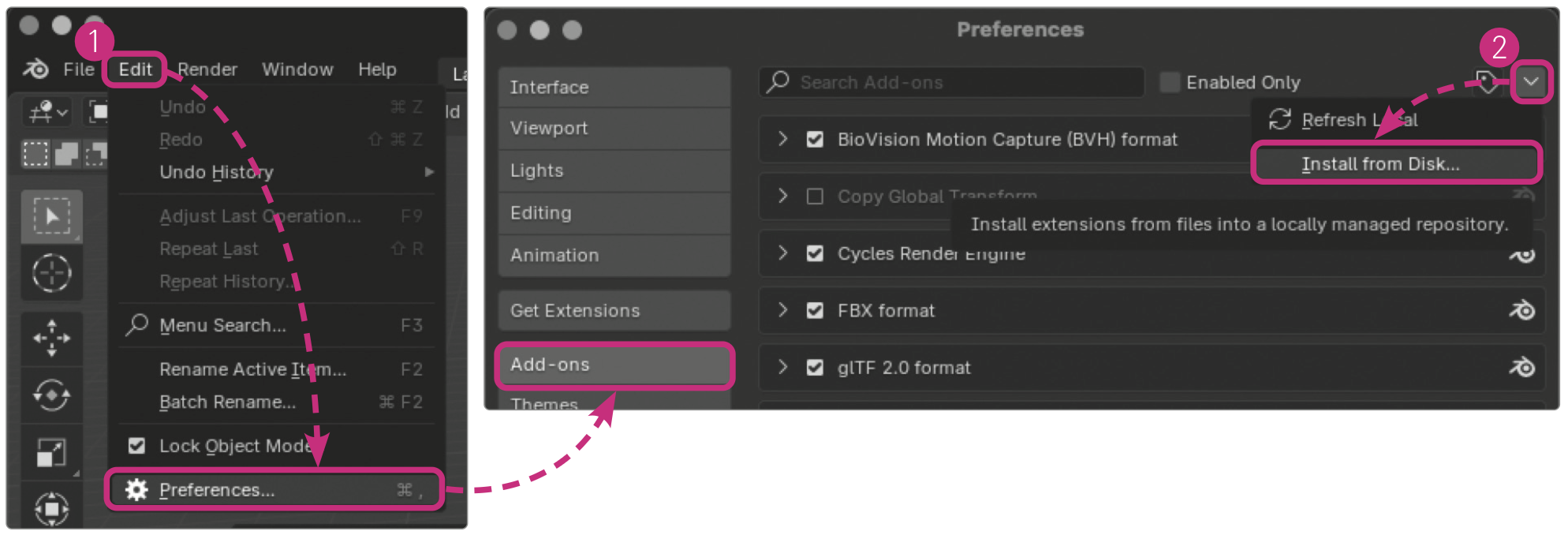The width and height of the screenshot is (1568, 535).
Task: Open the Add-ons preferences section
Action: click(614, 365)
